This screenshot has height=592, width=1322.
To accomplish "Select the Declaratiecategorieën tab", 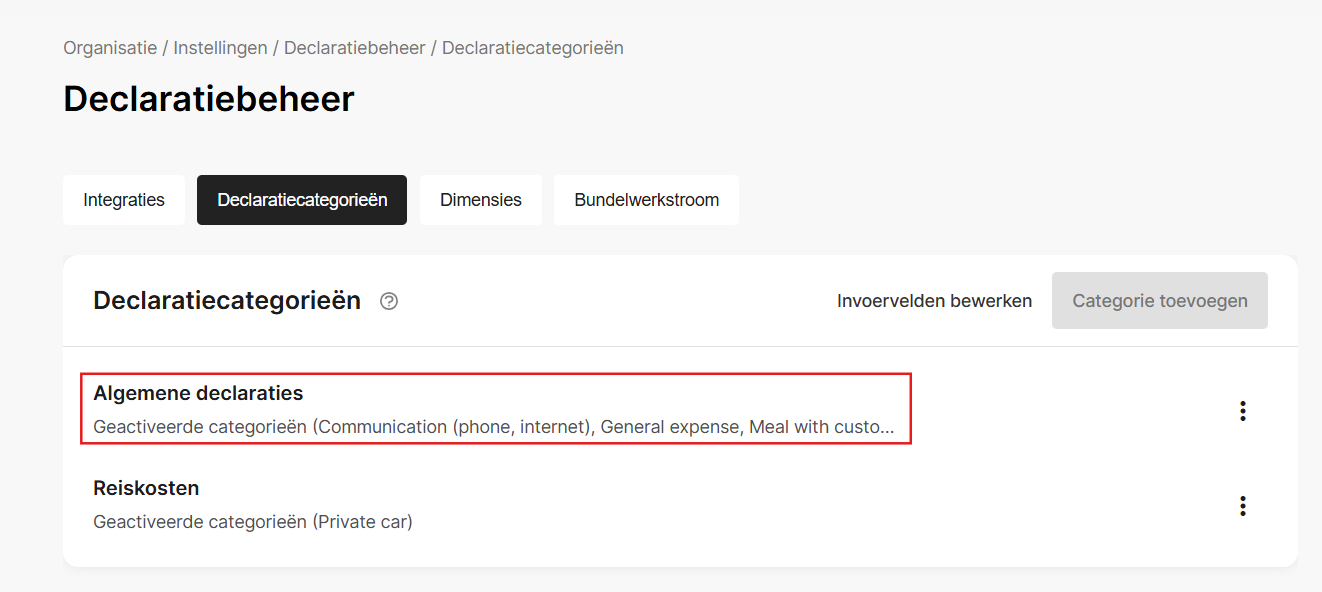I will tap(302, 200).
